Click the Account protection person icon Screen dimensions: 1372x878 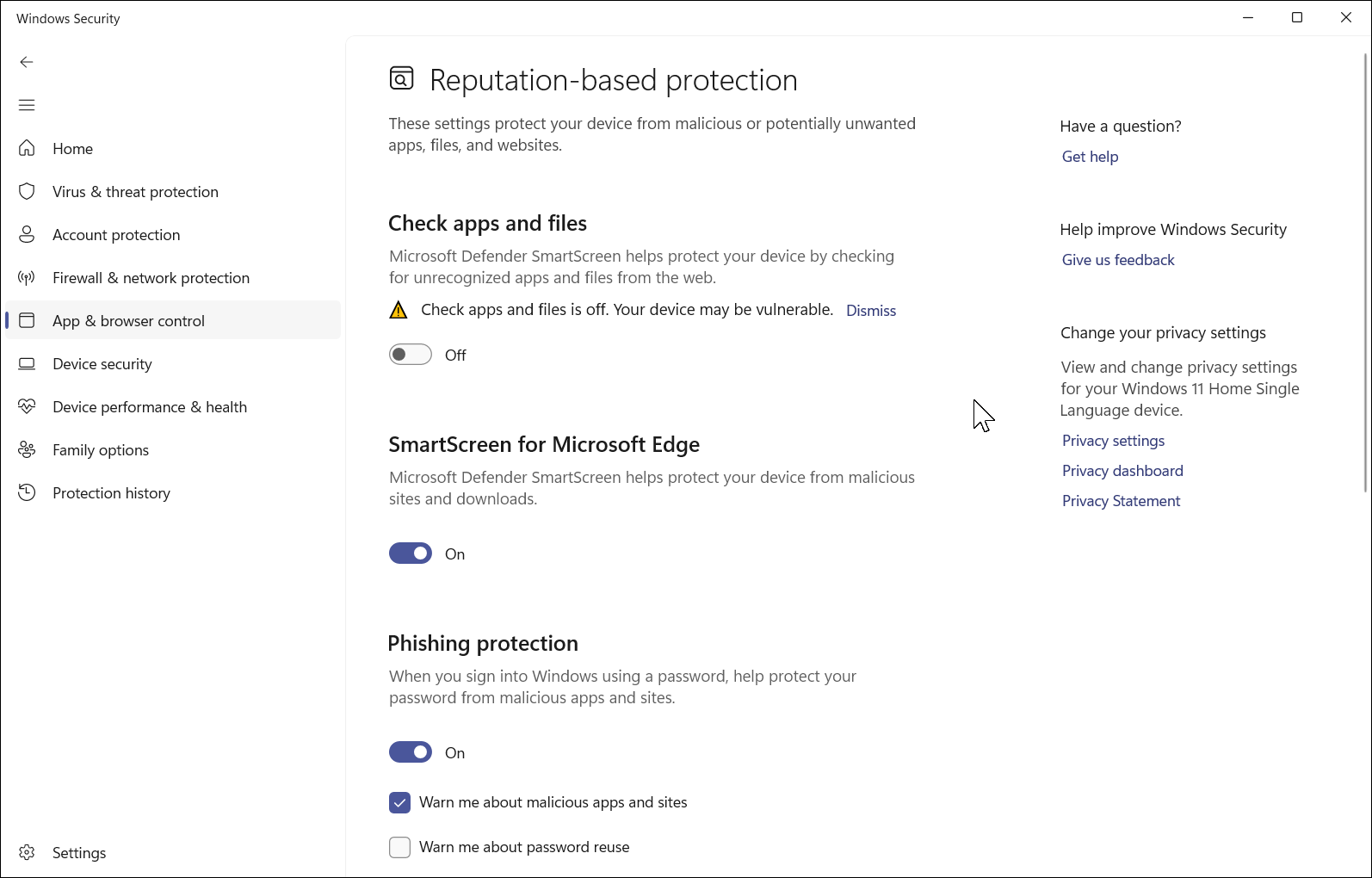(28, 234)
